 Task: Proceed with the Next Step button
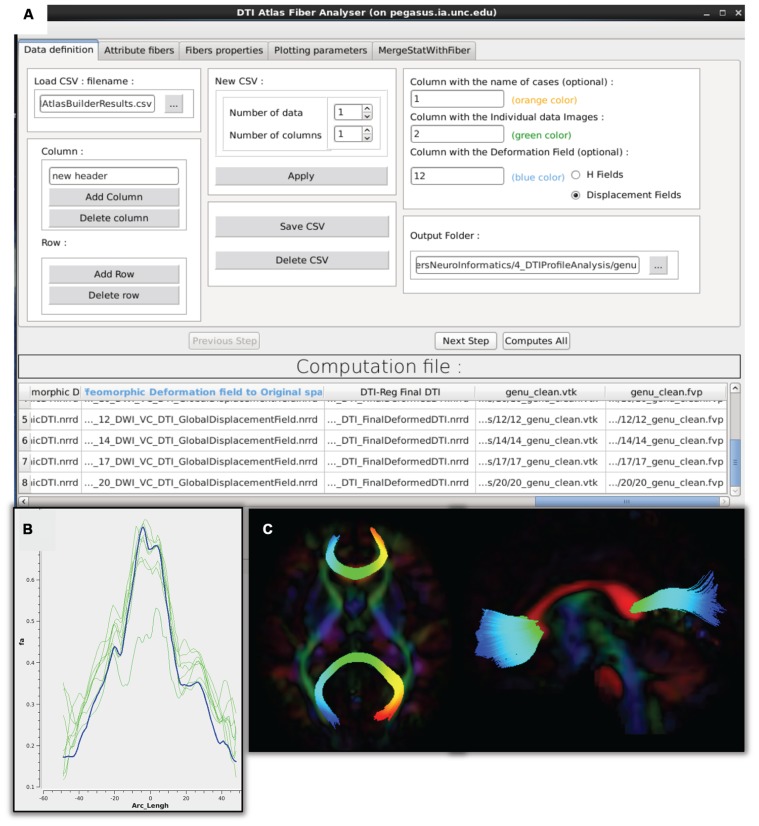[x=465, y=341]
